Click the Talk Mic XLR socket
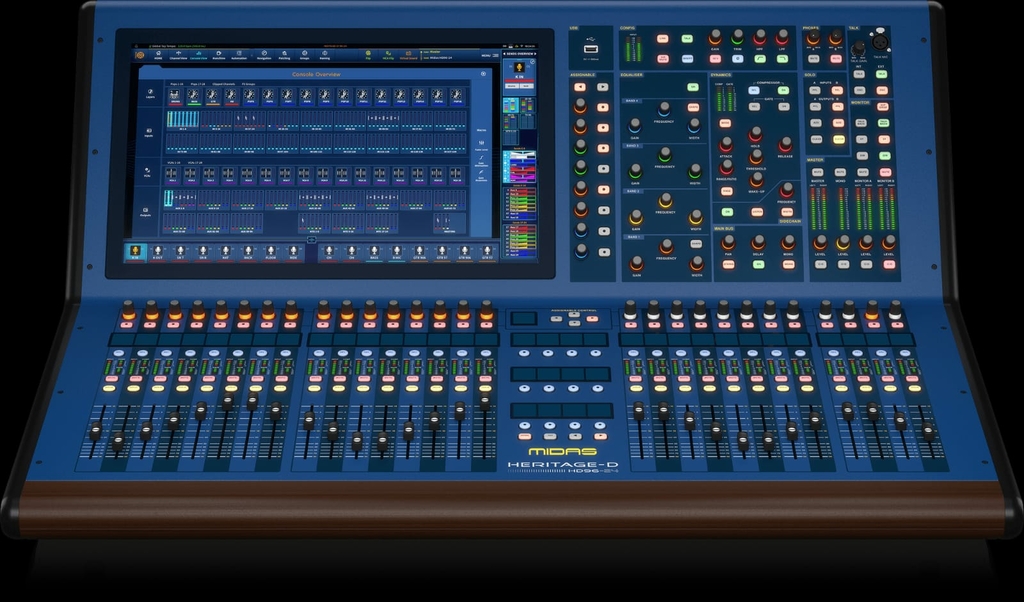Viewport: 1024px width, 602px height. (879, 42)
